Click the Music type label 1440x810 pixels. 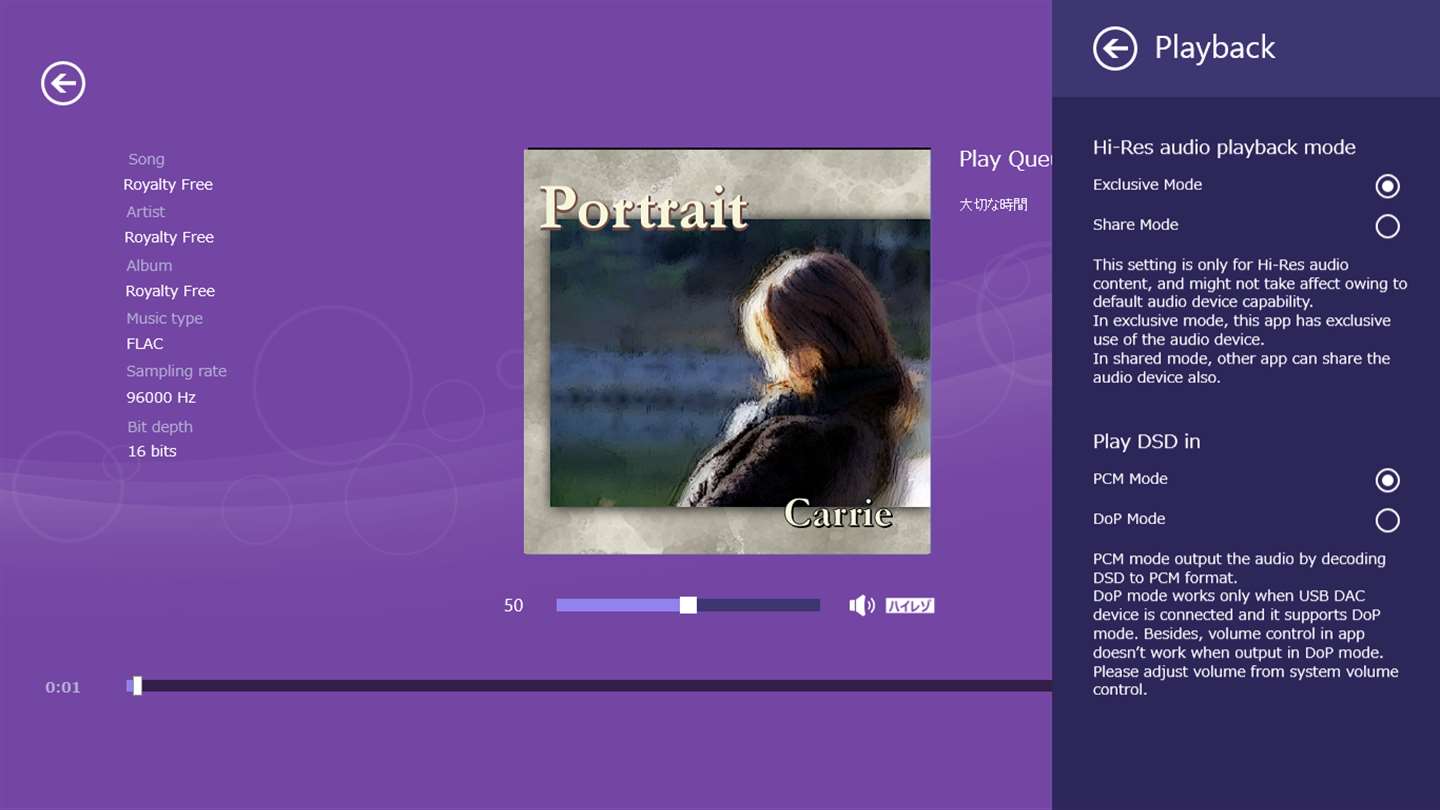click(x=164, y=318)
